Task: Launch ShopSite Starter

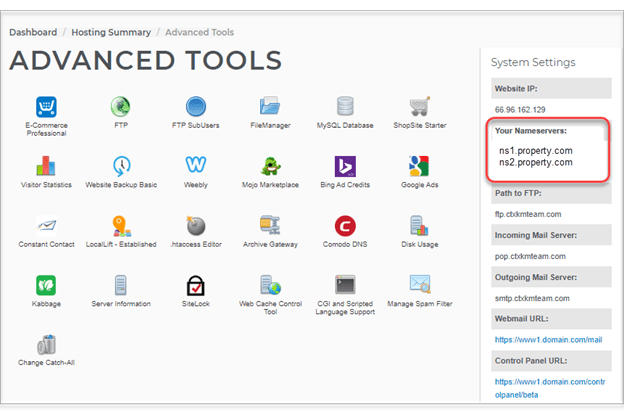Action: point(419,108)
